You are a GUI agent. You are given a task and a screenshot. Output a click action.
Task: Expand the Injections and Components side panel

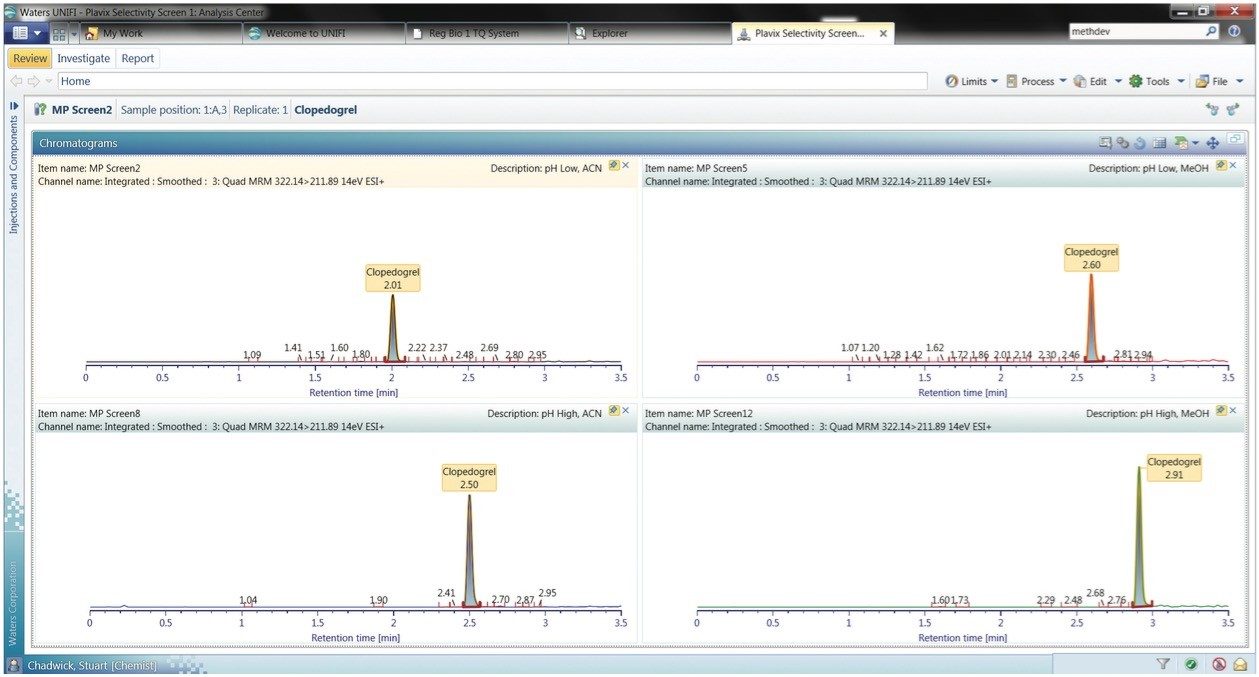pyautogui.click(x=14, y=105)
